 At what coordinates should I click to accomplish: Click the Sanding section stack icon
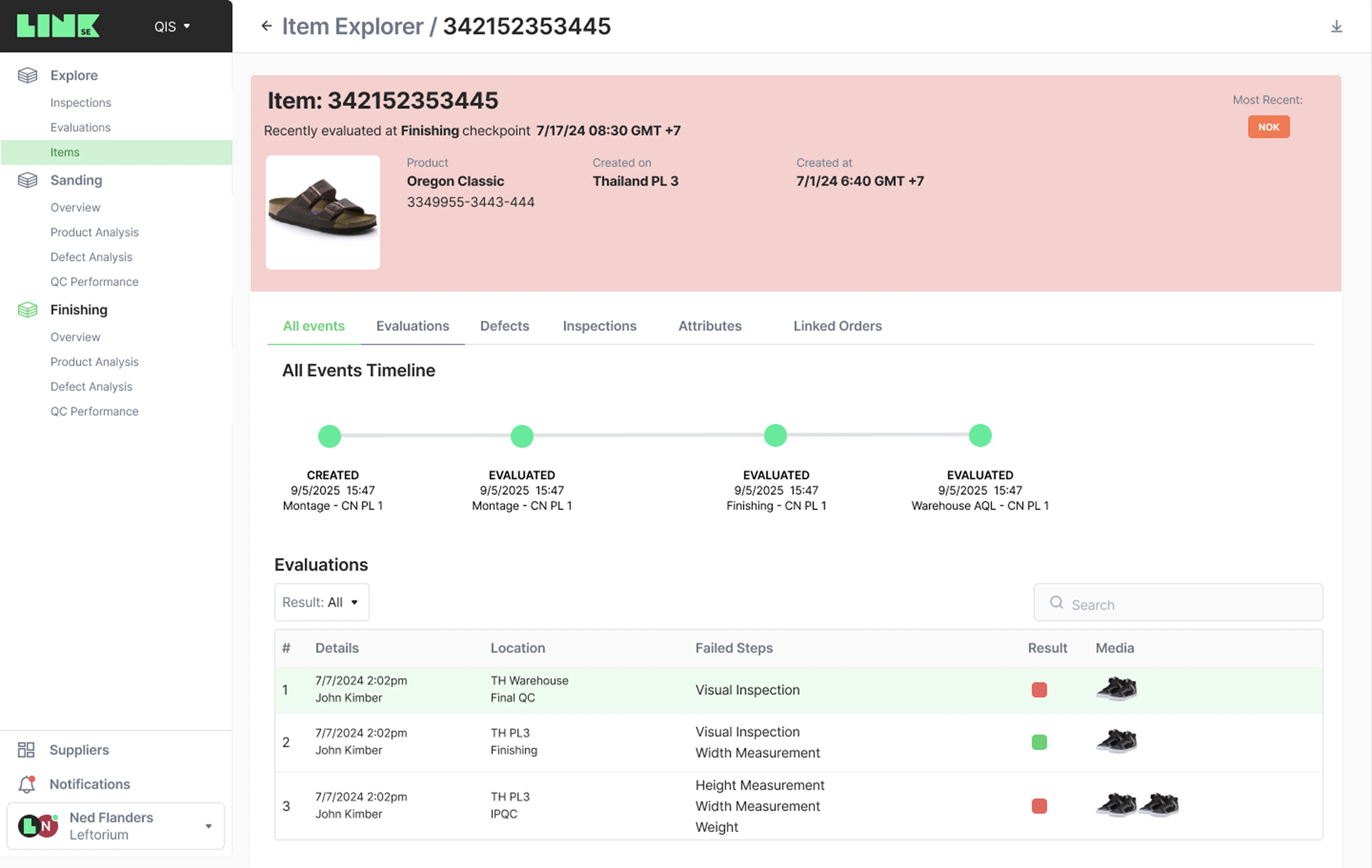pyautogui.click(x=27, y=180)
